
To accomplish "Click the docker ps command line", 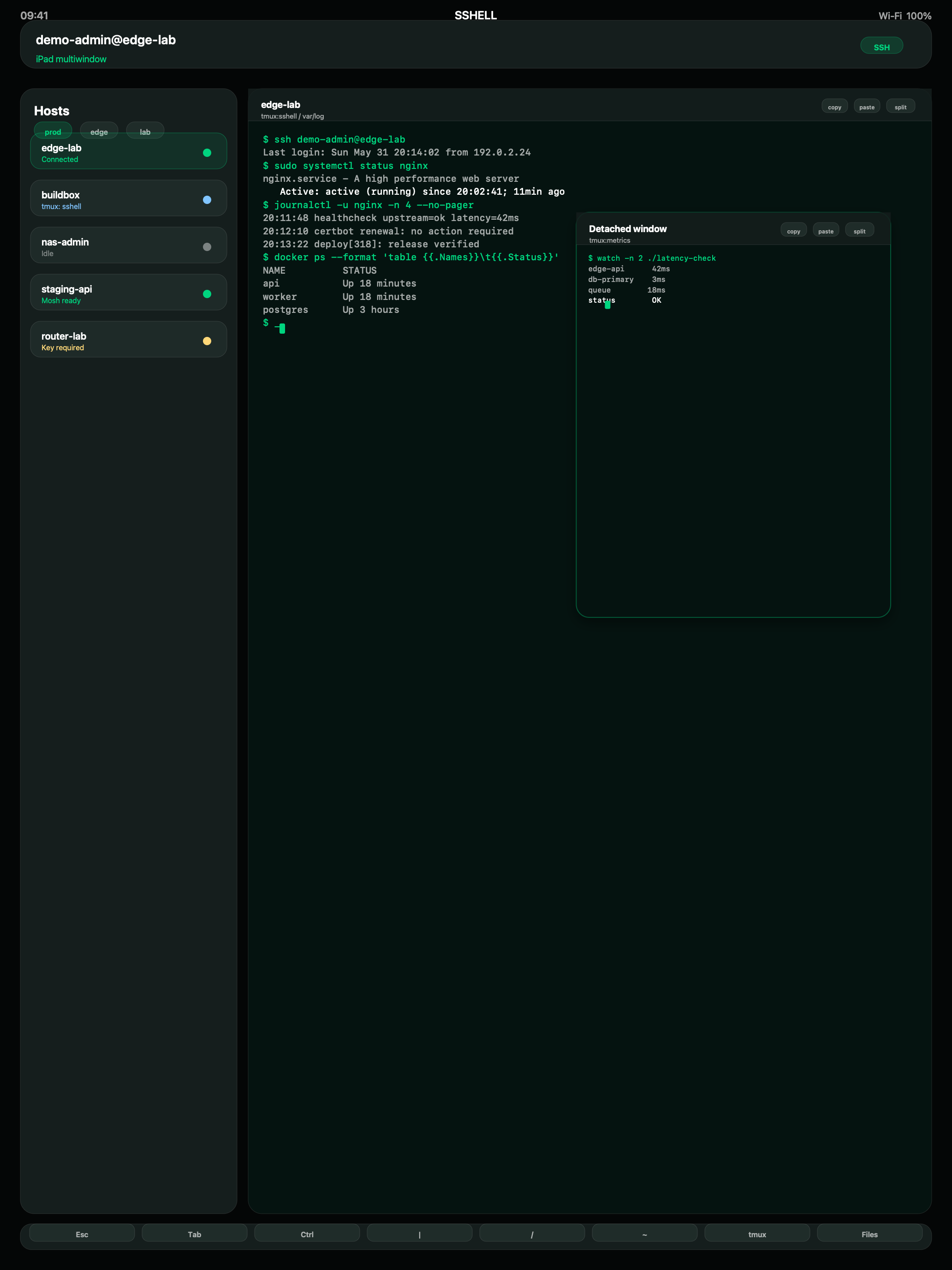I will (411, 257).
